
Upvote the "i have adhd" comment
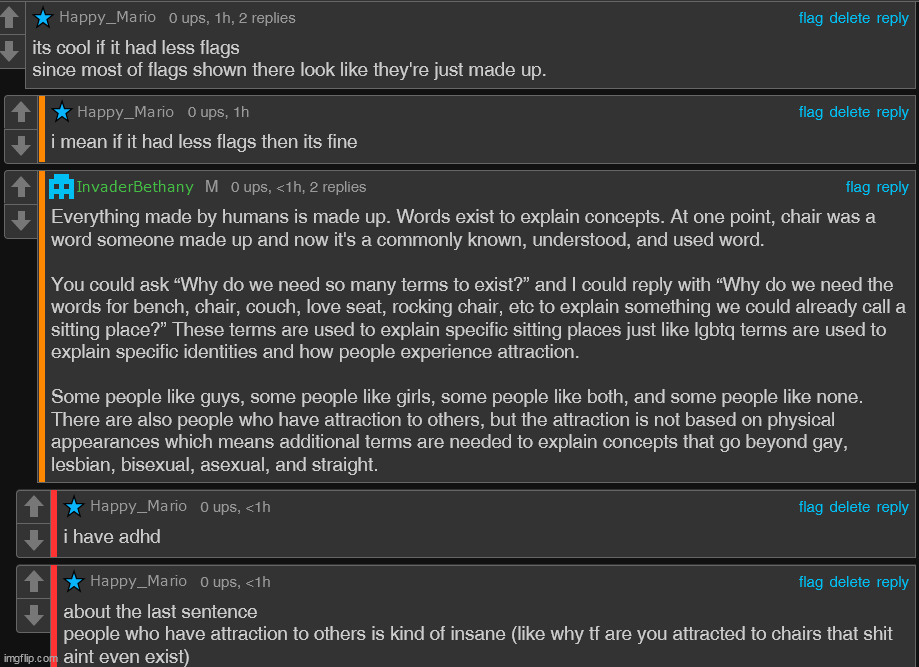(x=33, y=508)
